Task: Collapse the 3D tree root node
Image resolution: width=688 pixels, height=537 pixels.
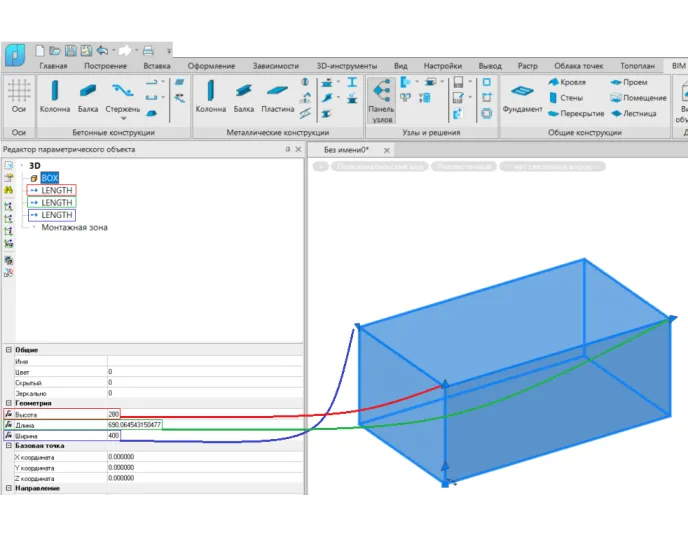Action: pos(22,166)
